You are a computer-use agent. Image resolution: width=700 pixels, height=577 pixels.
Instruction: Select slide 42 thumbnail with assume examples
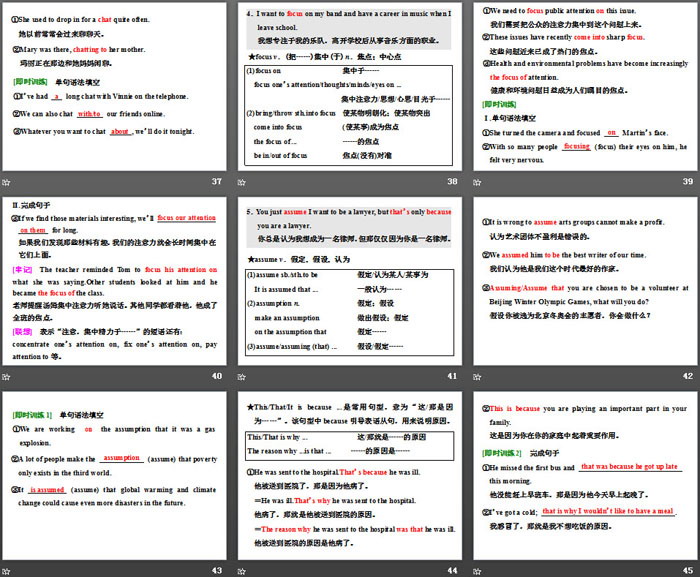point(585,281)
